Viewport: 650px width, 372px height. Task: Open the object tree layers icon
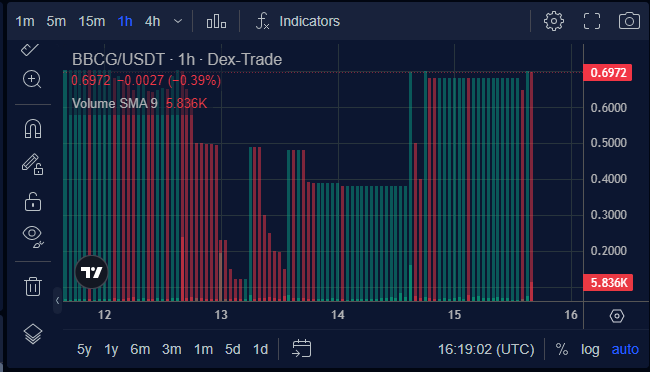coord(33,334)
